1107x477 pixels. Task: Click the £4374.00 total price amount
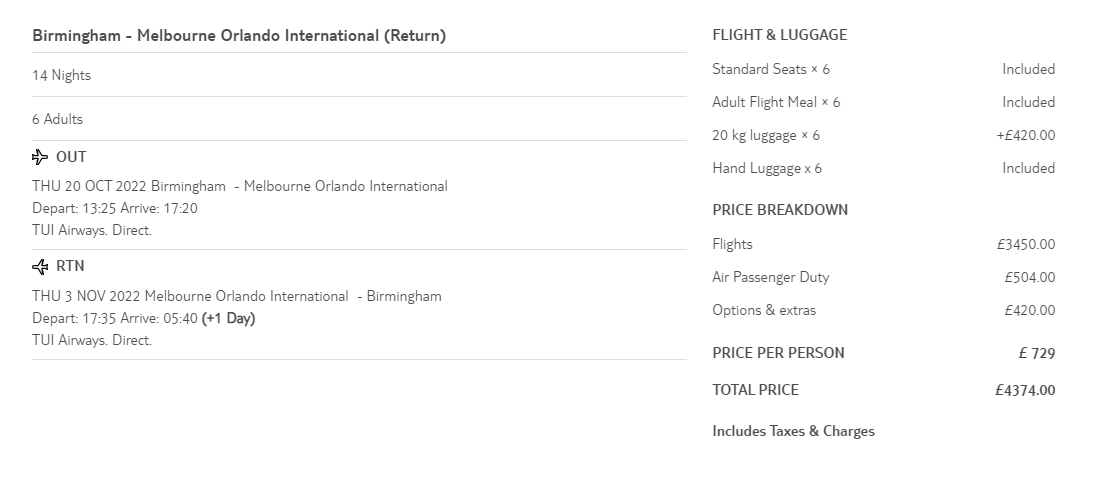coord(1024,391)
